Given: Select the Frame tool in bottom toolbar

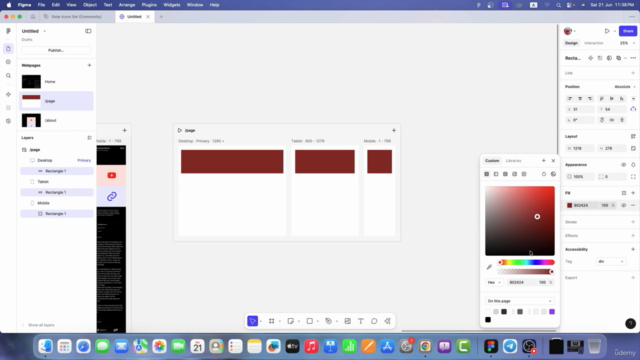Looking at the screenshot, I should click(271, 321).
